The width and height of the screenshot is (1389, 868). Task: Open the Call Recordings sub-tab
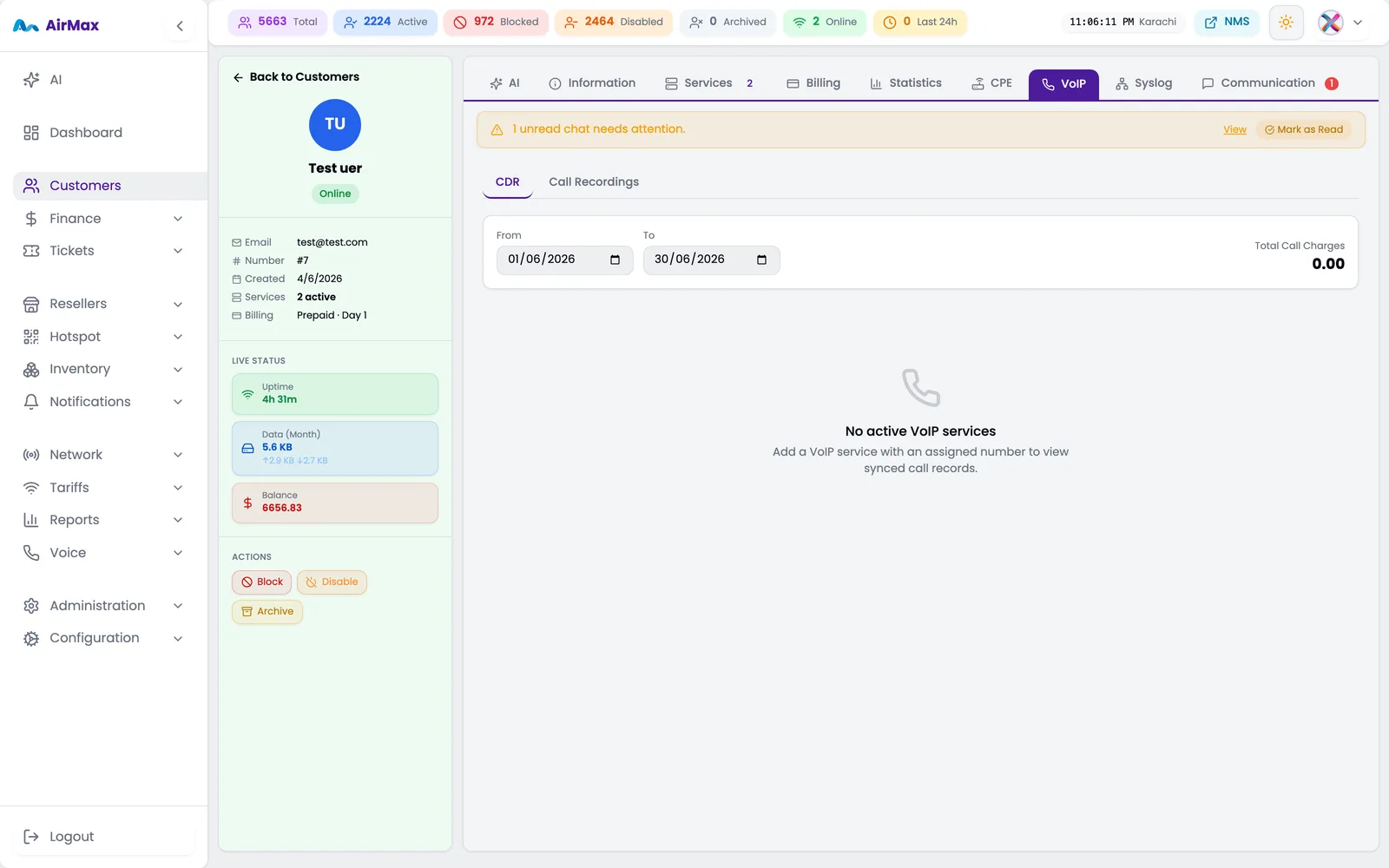pos(594,182)
